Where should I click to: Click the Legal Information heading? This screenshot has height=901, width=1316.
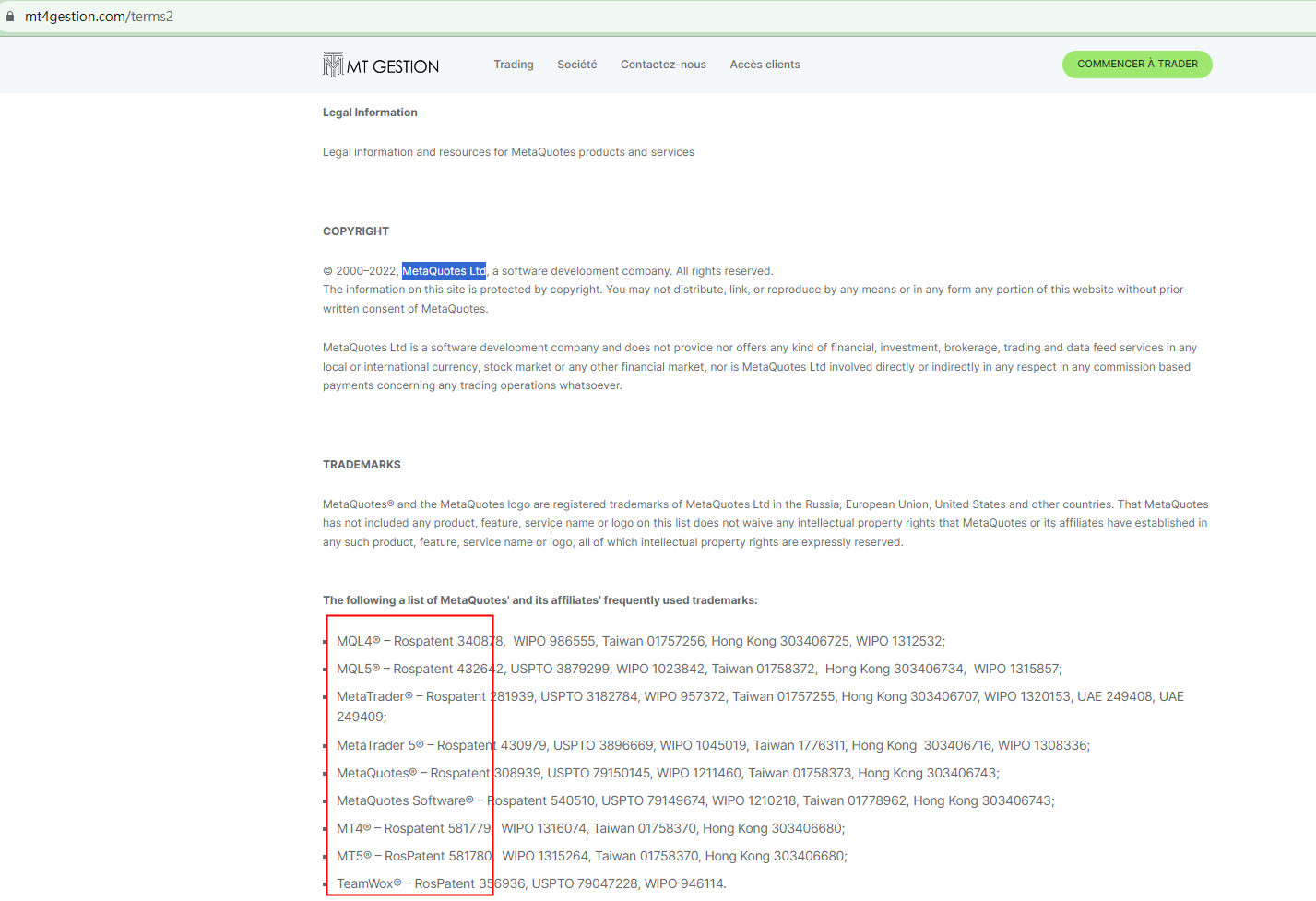[370, 113]
